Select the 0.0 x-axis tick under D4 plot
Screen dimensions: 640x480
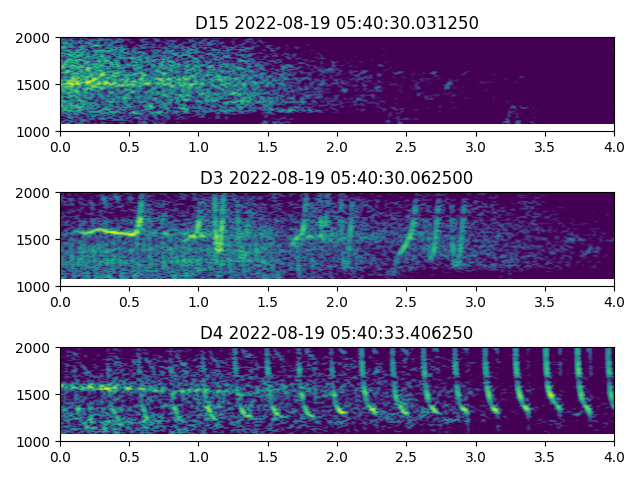point(60,456)
